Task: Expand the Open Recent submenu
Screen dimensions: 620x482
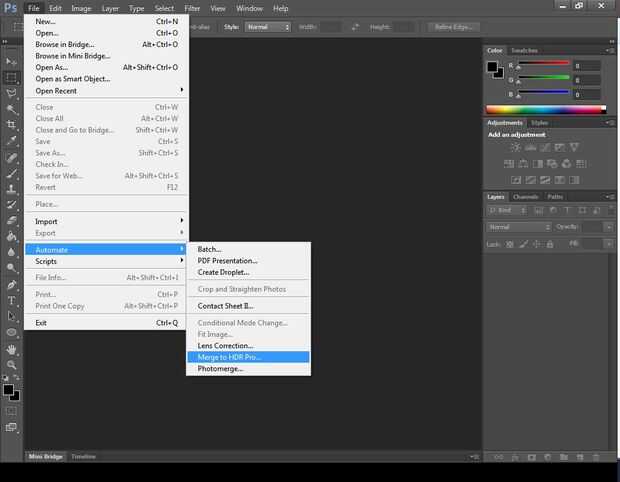Action: click(x=108, y=91)
